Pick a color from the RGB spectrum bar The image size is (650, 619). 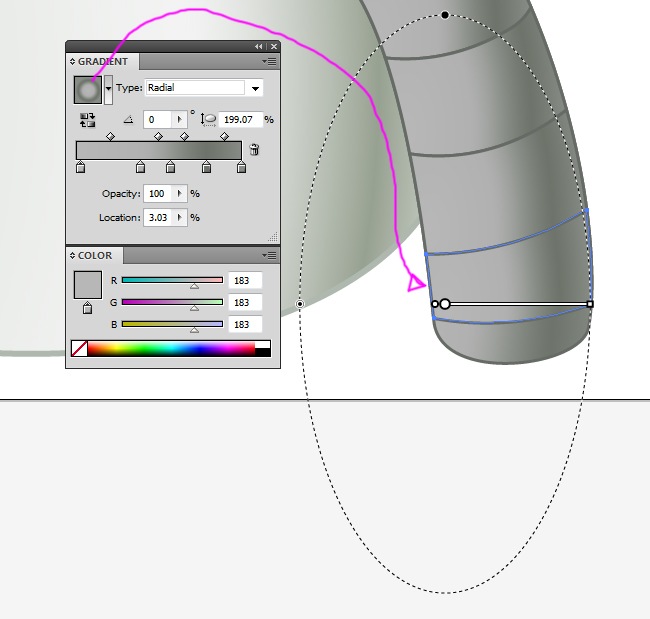tap(171, 349)
